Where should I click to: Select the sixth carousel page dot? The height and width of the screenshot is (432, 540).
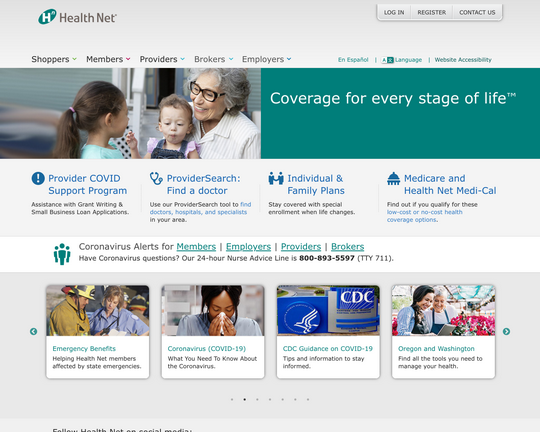point(295,400)
